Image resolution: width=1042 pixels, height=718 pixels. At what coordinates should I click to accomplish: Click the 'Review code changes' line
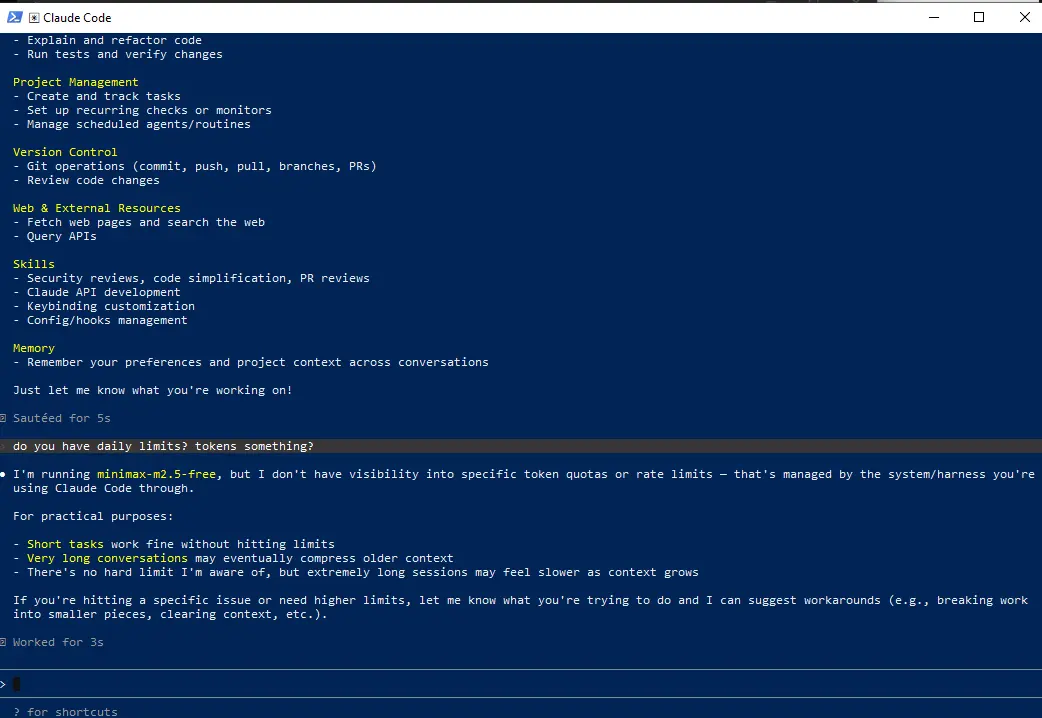pyautogui.click(x=86, y=180)
